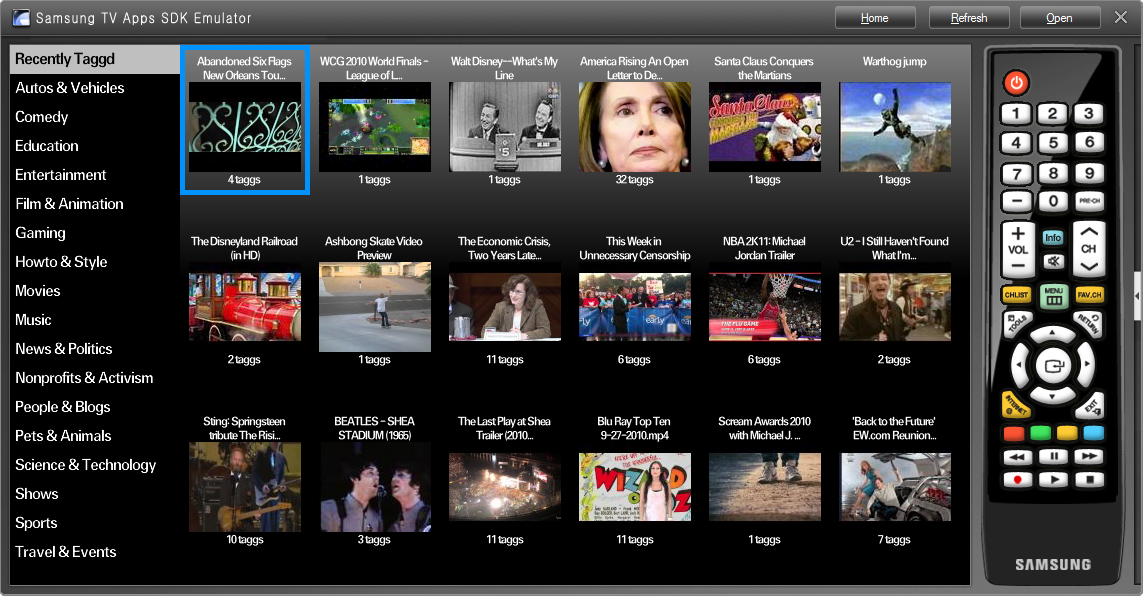
Task: Open the Sports category
Action: 36,523
